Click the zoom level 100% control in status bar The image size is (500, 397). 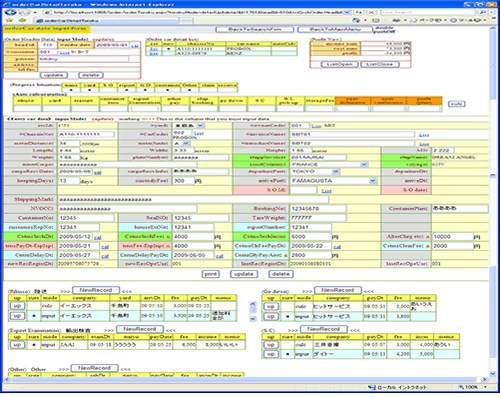[472, 387]
